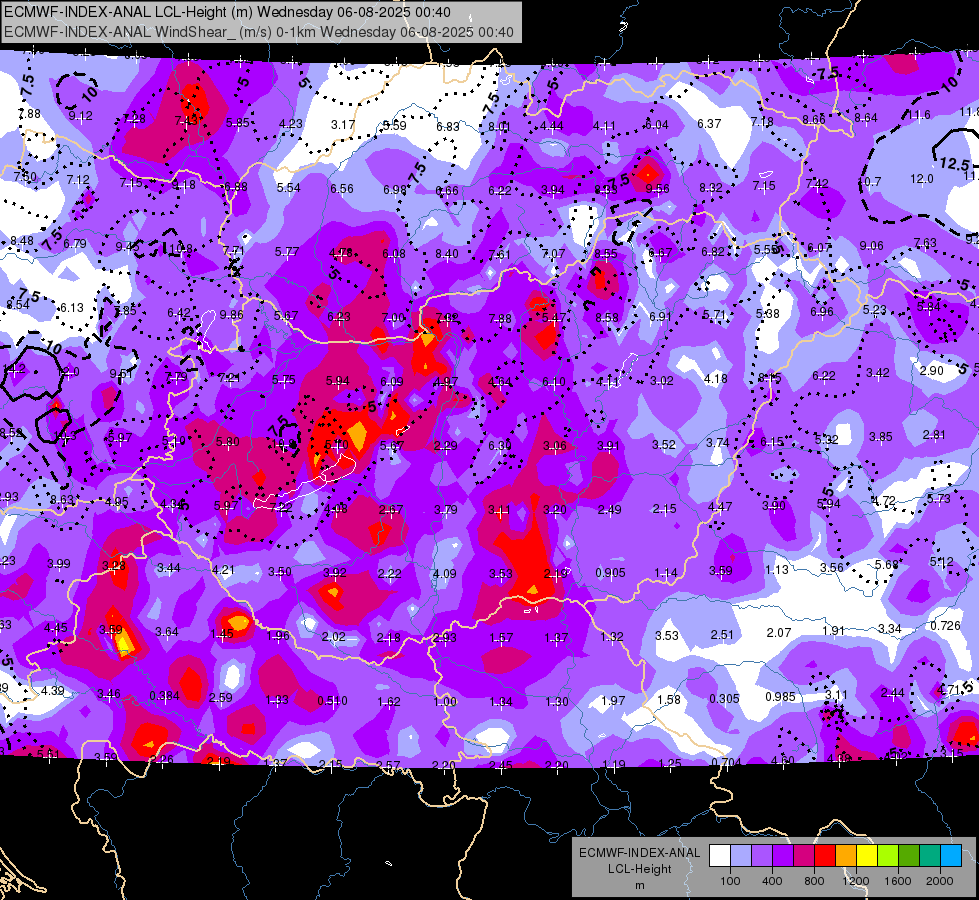The height and width of the screenshot is (900, 979).
Task: Click the grid value 6.37
Action: pyautogui.click(x=709, y=124)
